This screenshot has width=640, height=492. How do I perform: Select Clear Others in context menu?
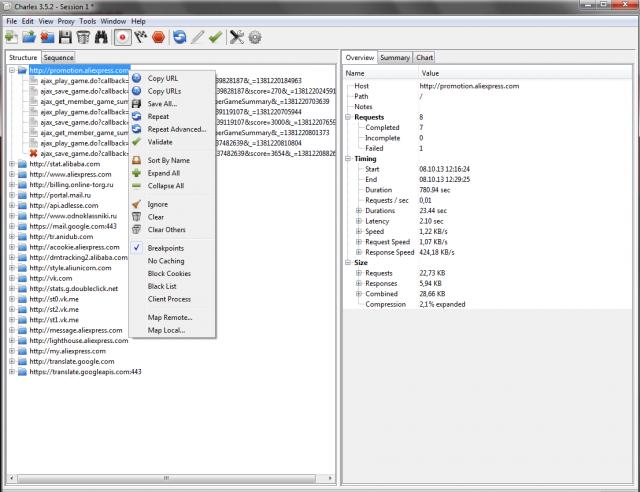[172, 229]
